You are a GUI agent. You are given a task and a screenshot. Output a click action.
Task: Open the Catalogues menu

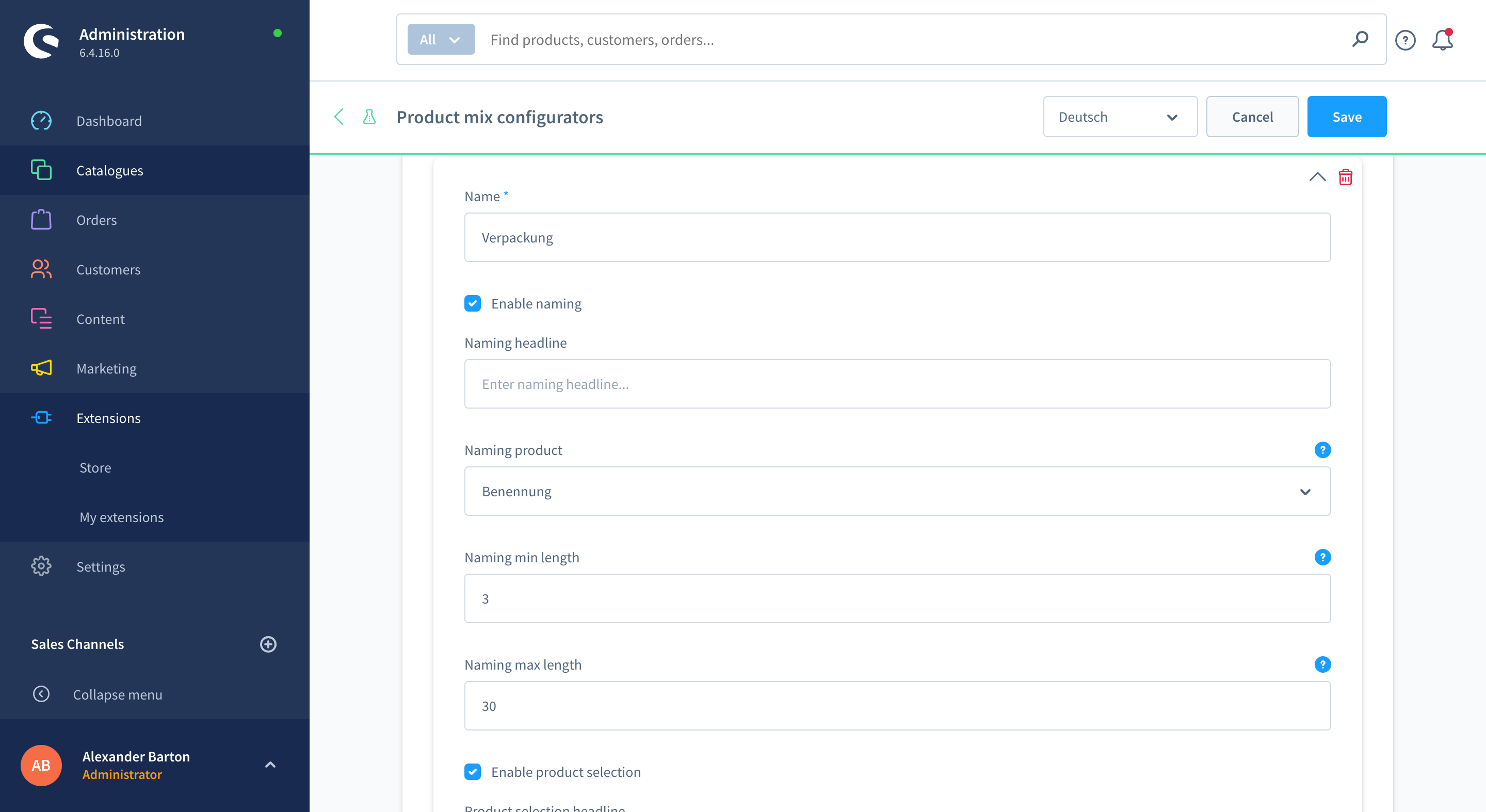pos(109,171)
